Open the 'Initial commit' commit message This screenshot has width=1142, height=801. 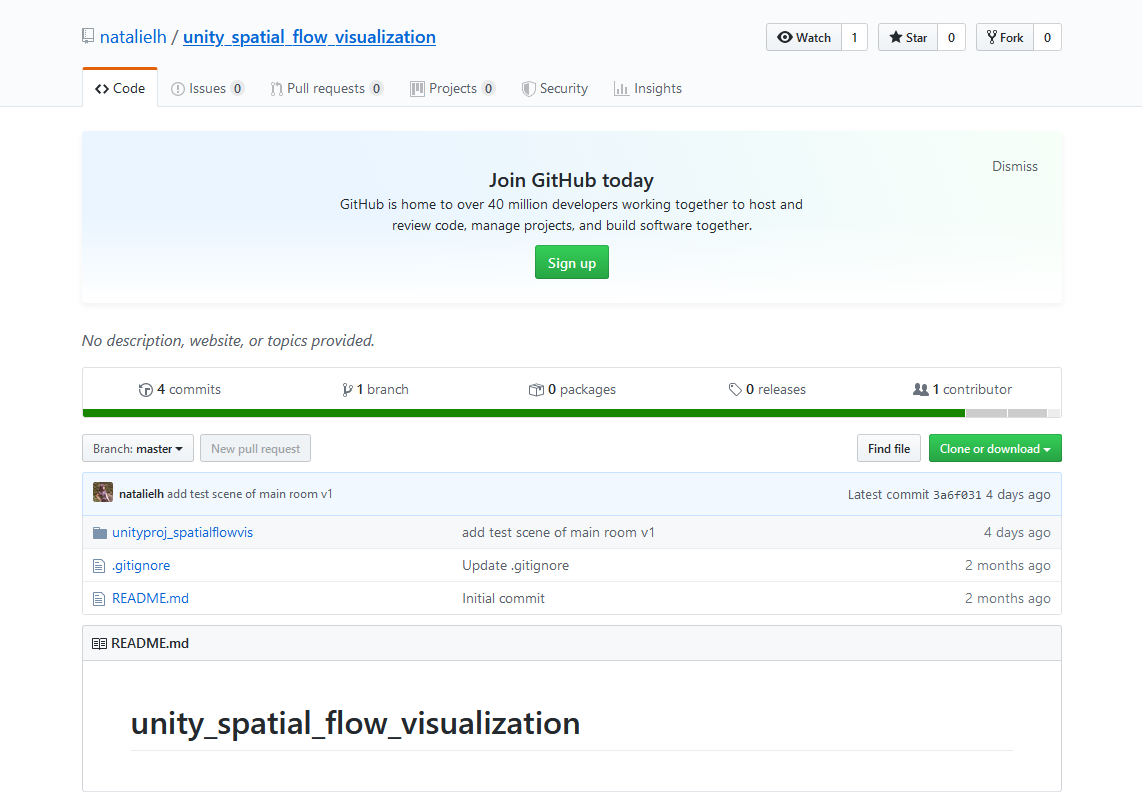coord(503,599)
